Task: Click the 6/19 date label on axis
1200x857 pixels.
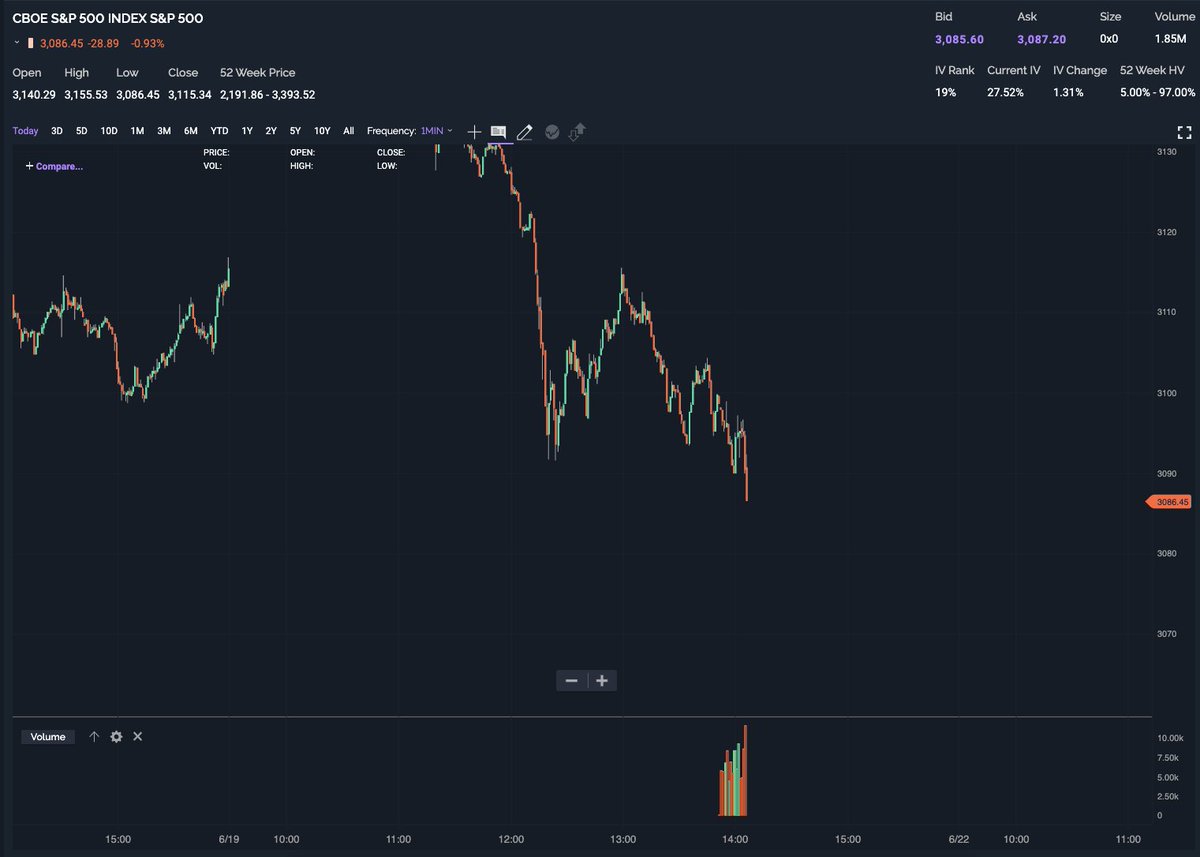Action: 229,838
